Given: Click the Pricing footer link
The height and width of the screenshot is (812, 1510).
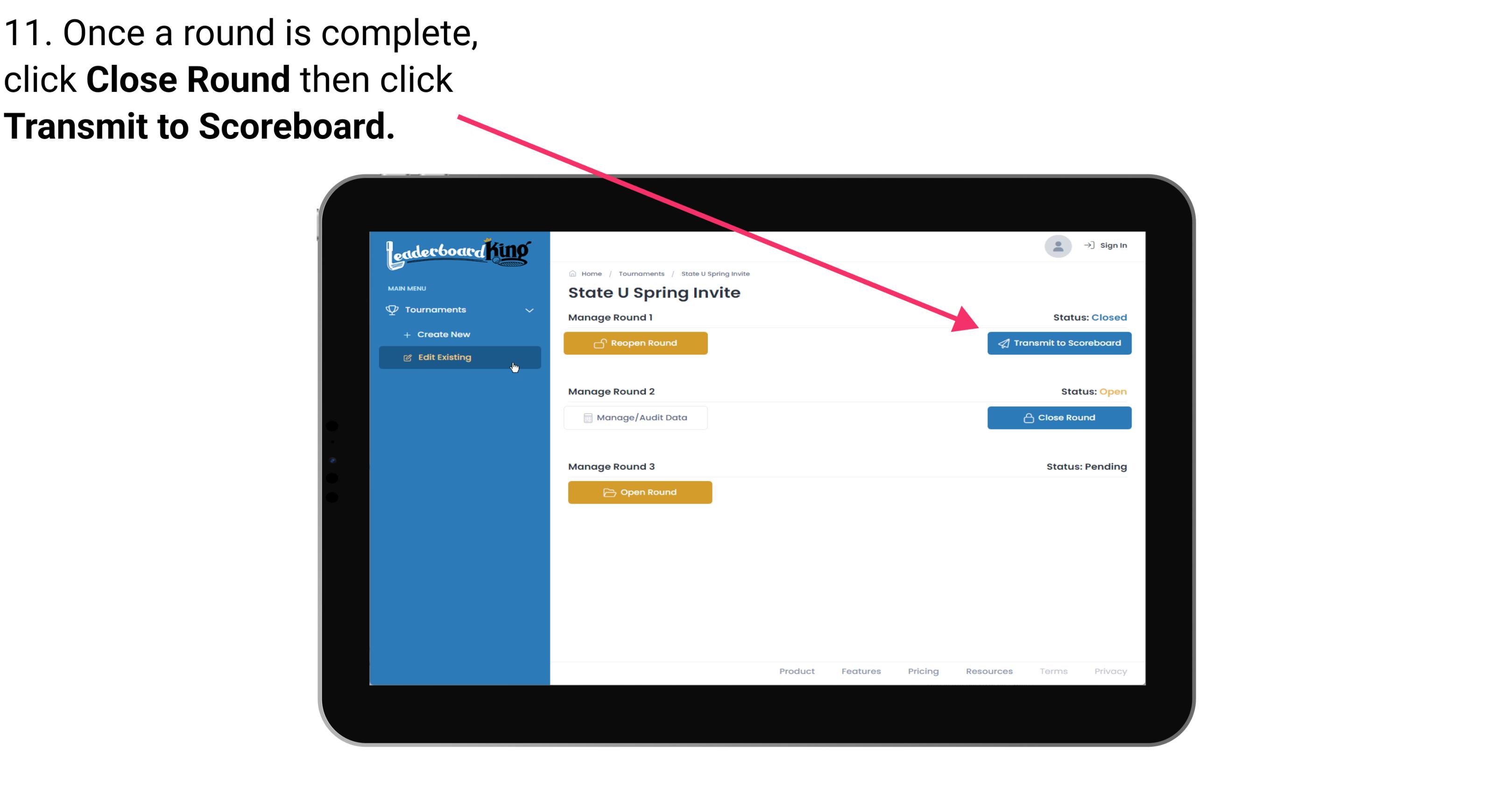Looking at the screenshot, I should tap(922, 671).
